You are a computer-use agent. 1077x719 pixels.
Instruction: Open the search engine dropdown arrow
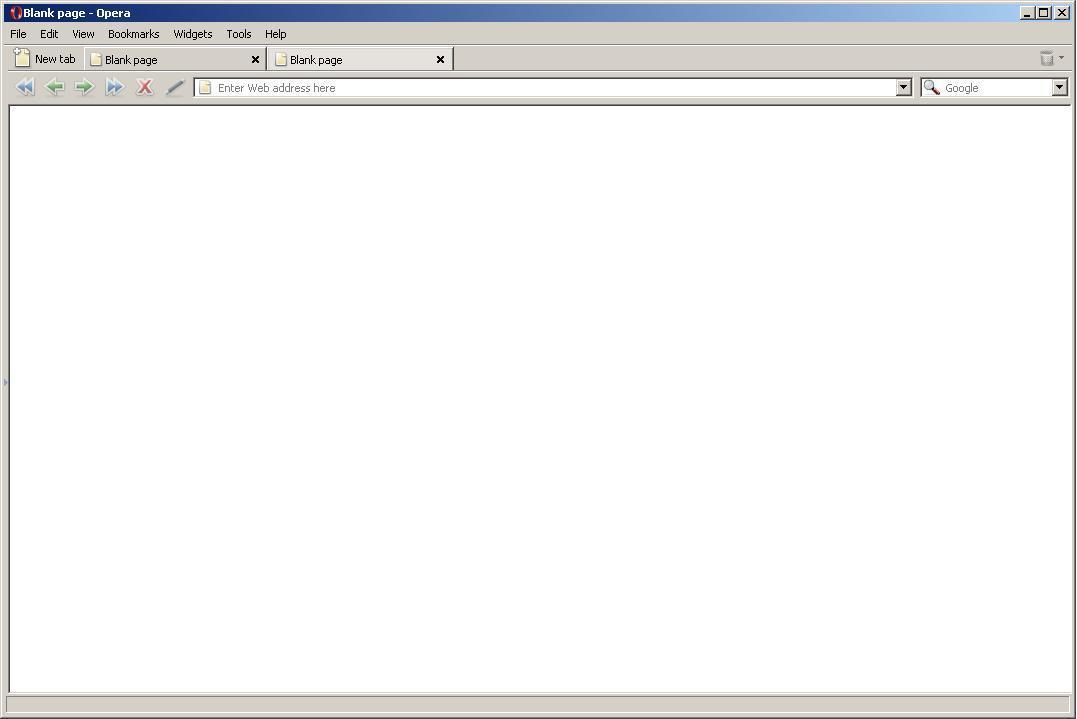[x=1059, y=87]
